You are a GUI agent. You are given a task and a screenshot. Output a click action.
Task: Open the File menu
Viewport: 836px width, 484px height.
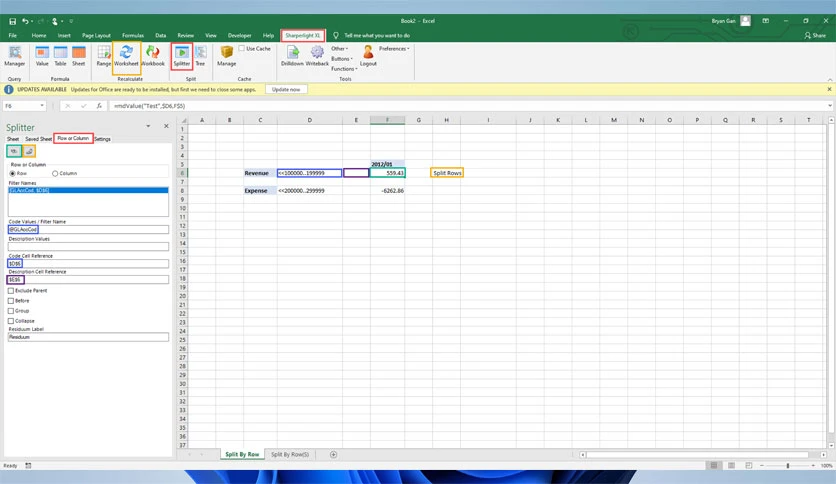(x=13, y=36)
